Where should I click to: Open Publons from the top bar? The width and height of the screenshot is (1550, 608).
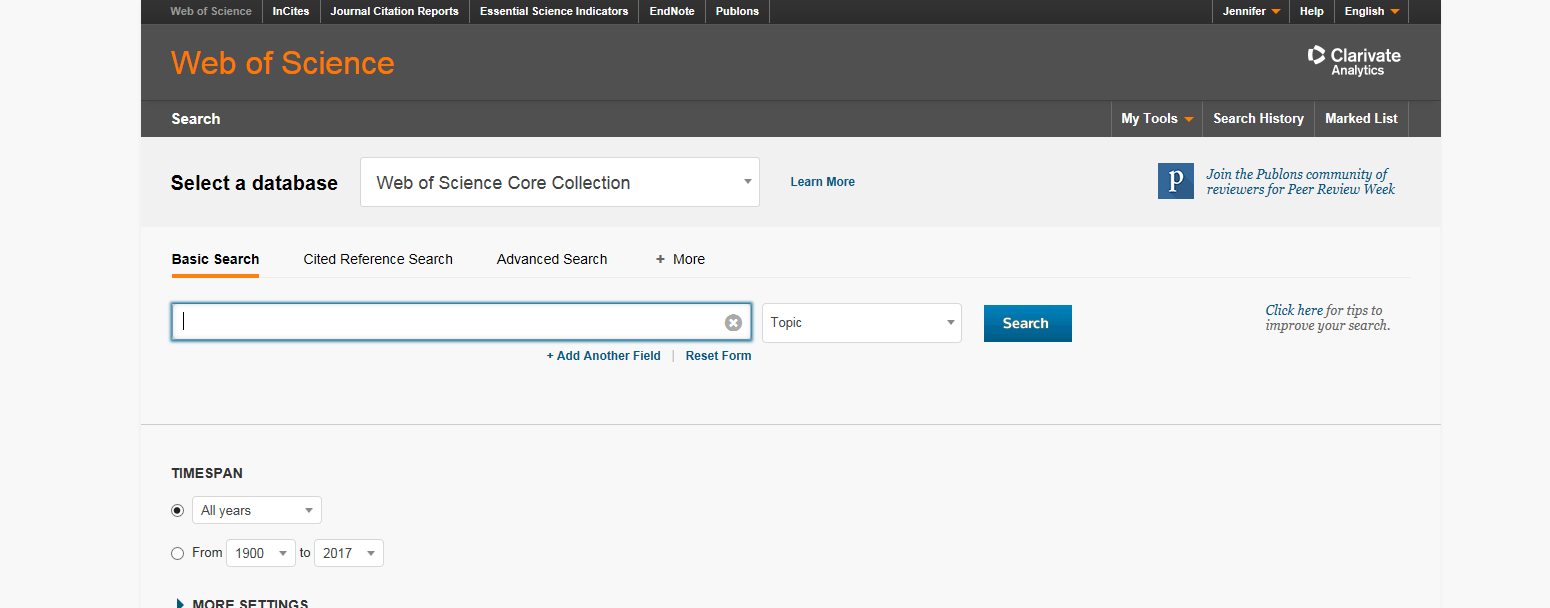click(737, 11)
